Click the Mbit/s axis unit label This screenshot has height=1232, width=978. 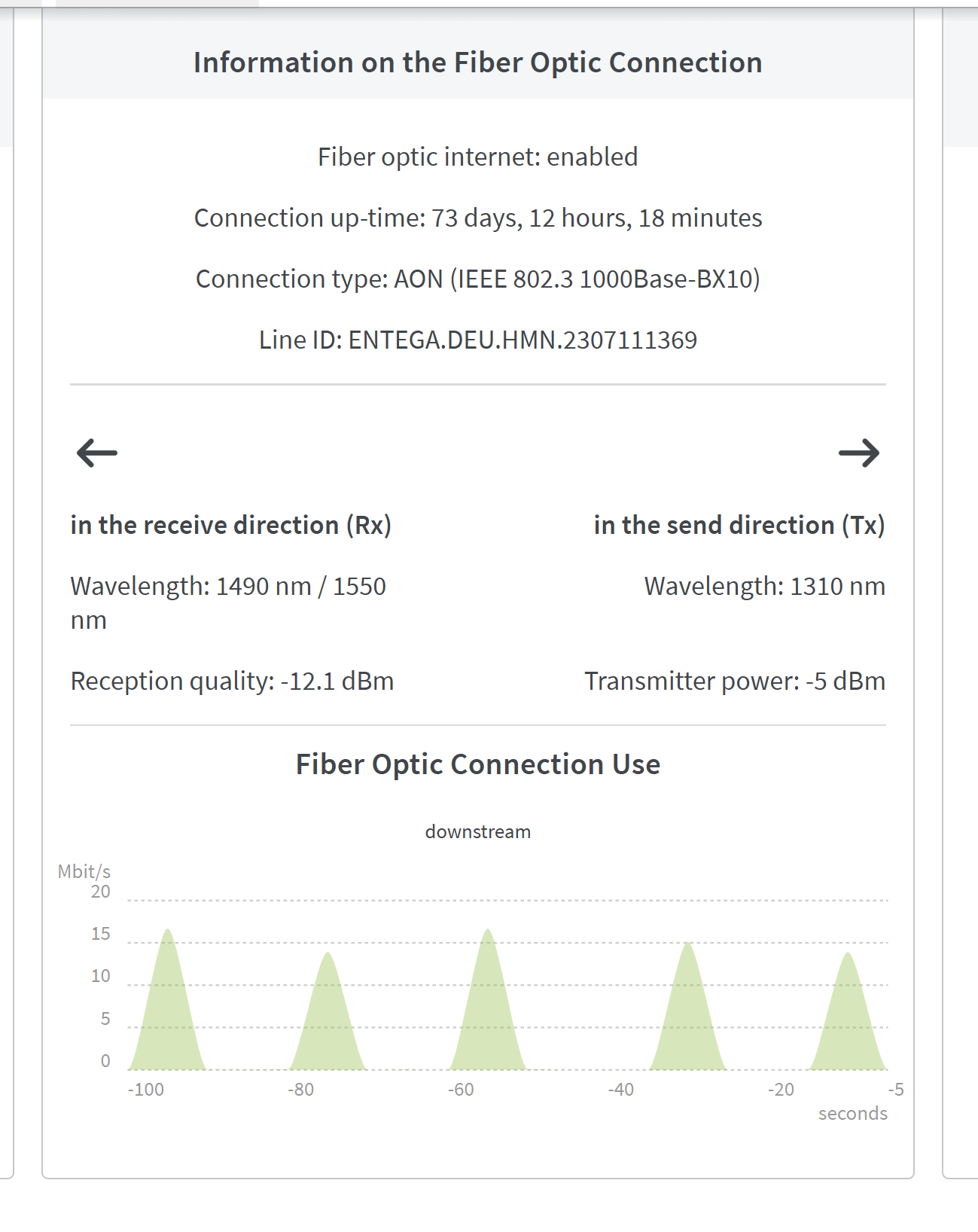pyautogui.click(x=84, y=871)
